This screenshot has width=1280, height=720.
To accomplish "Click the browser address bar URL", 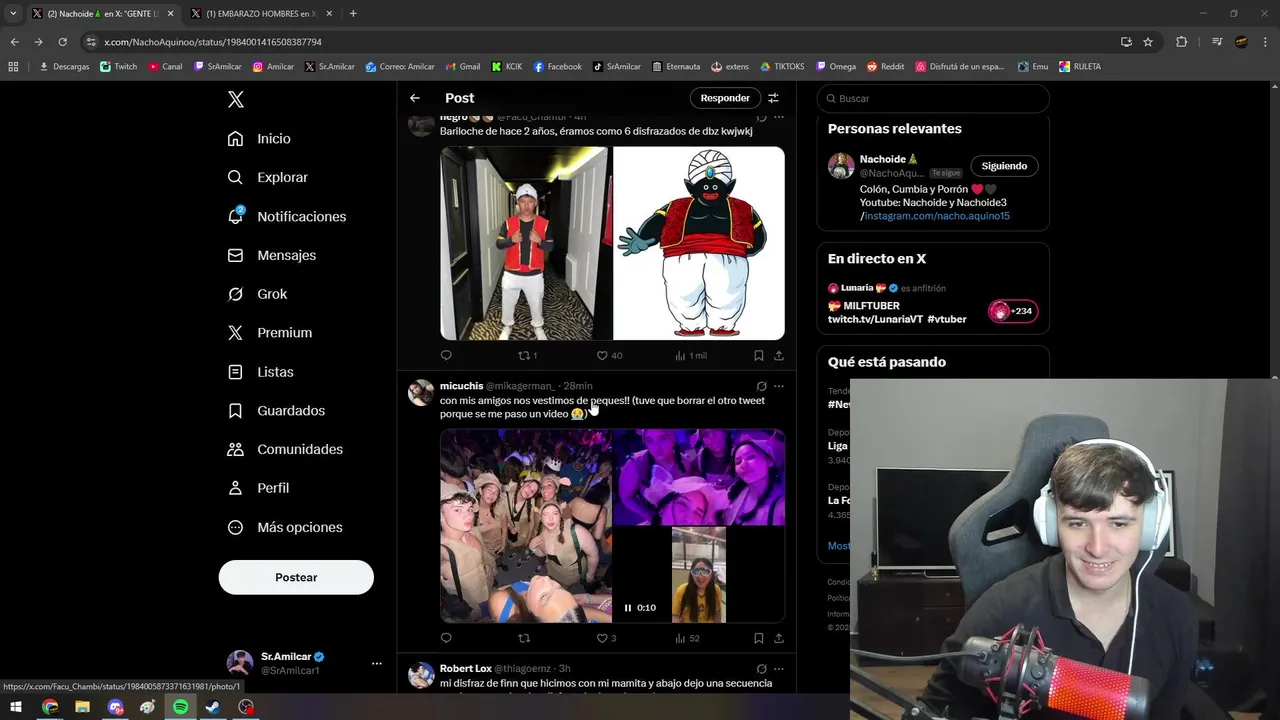I will pos(212,42).
